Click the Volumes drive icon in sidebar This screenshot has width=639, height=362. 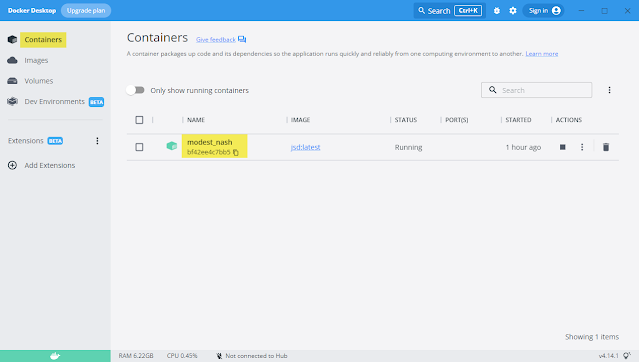[x=12, y=81]
